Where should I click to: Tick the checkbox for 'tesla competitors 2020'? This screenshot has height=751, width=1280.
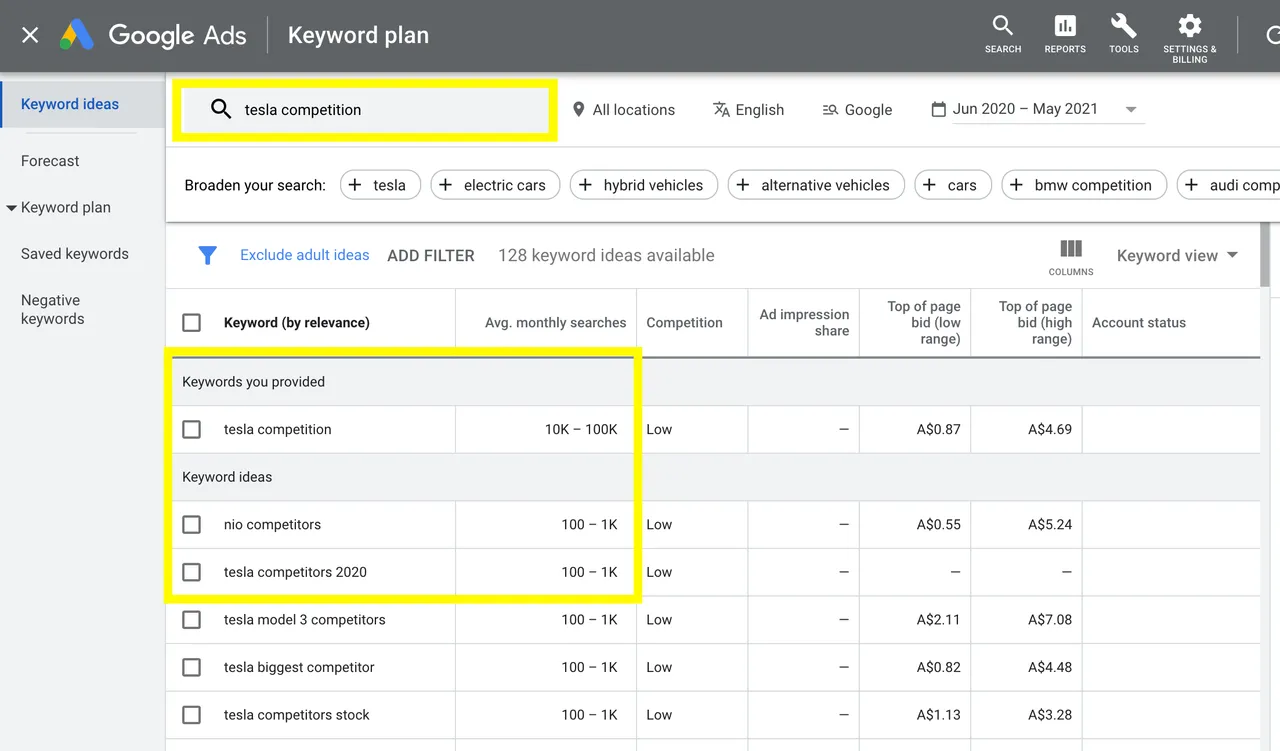click(191, 572)
